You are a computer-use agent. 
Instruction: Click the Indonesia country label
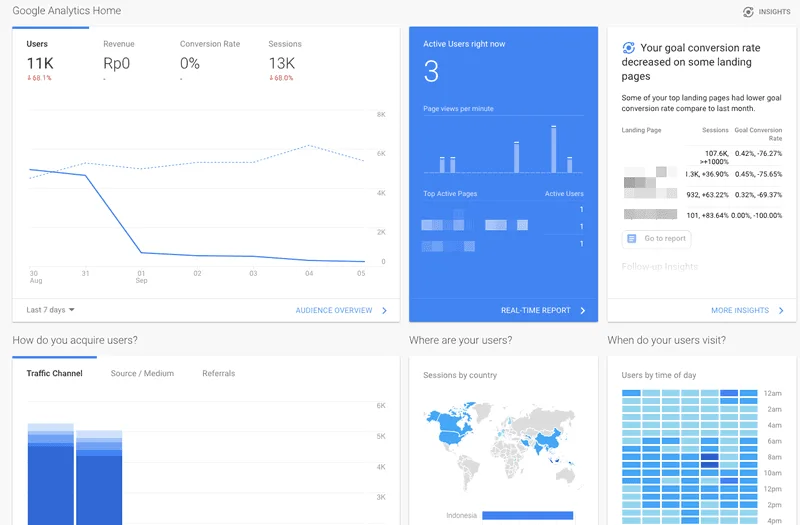[461, 515]
